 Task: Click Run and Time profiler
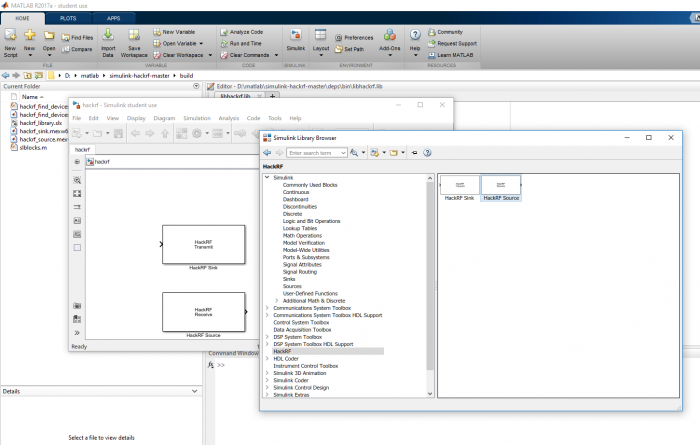pos(241,43)
